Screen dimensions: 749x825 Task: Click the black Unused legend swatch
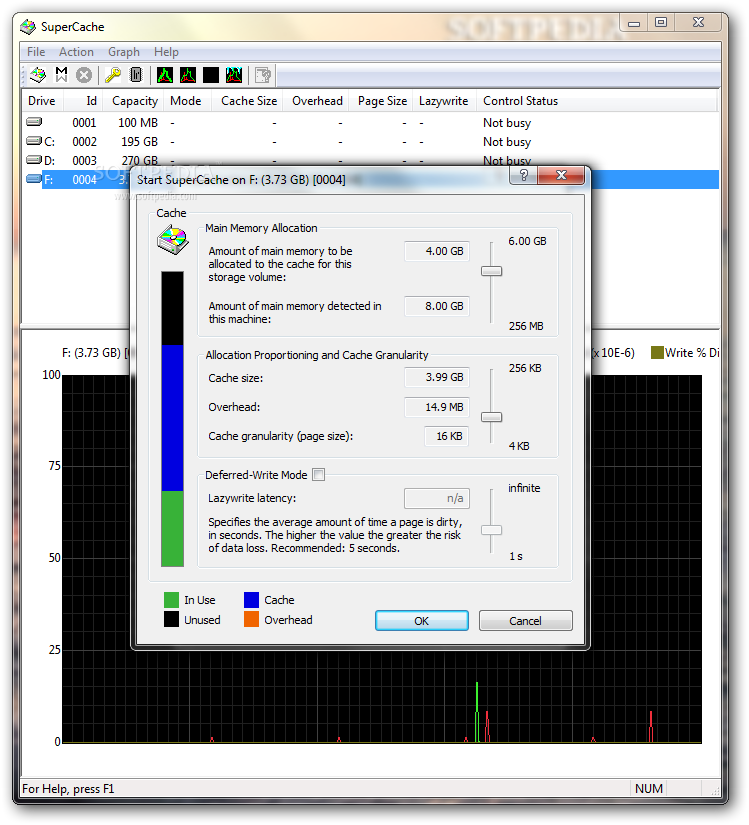pyautogui.click(x=171, y=619)
